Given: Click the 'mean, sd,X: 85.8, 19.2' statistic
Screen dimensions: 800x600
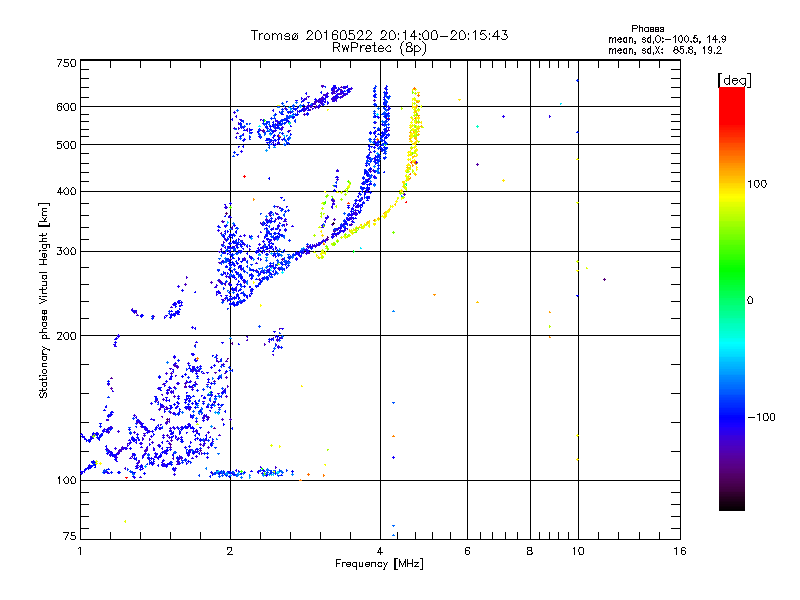Looking at the screenshot, I should (665, 51).
